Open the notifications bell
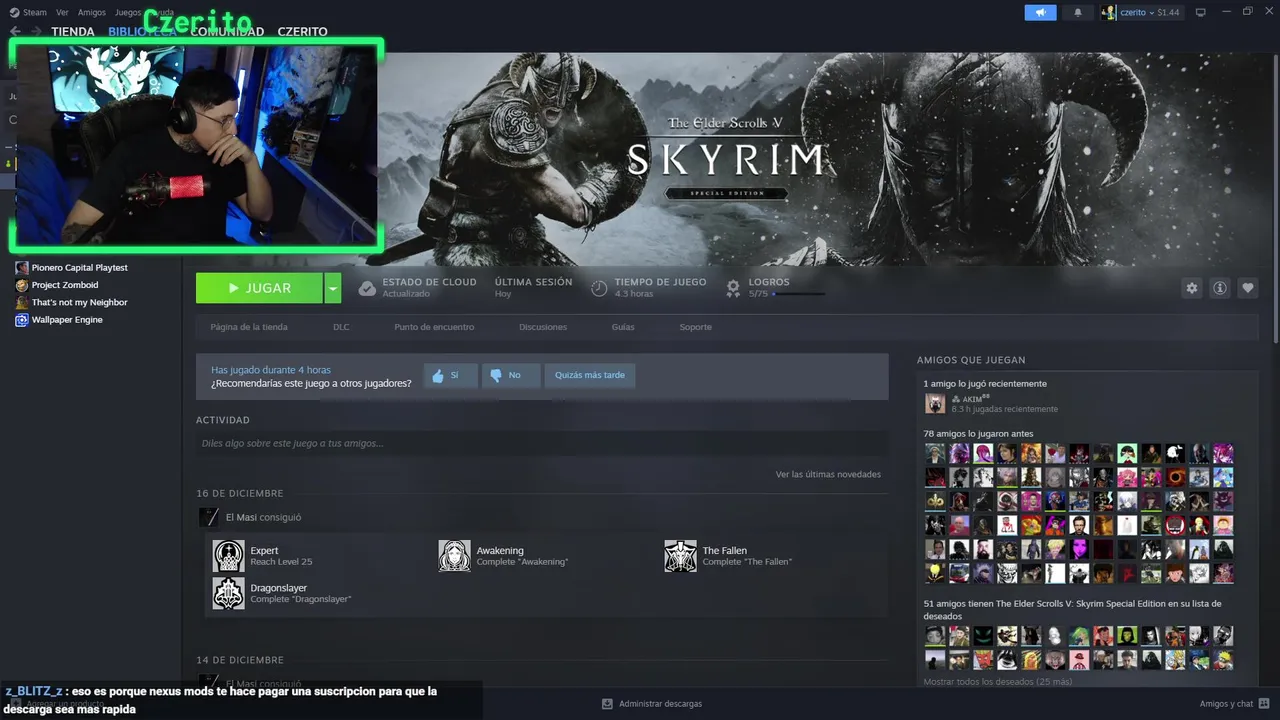 (x=1078, y=12)
